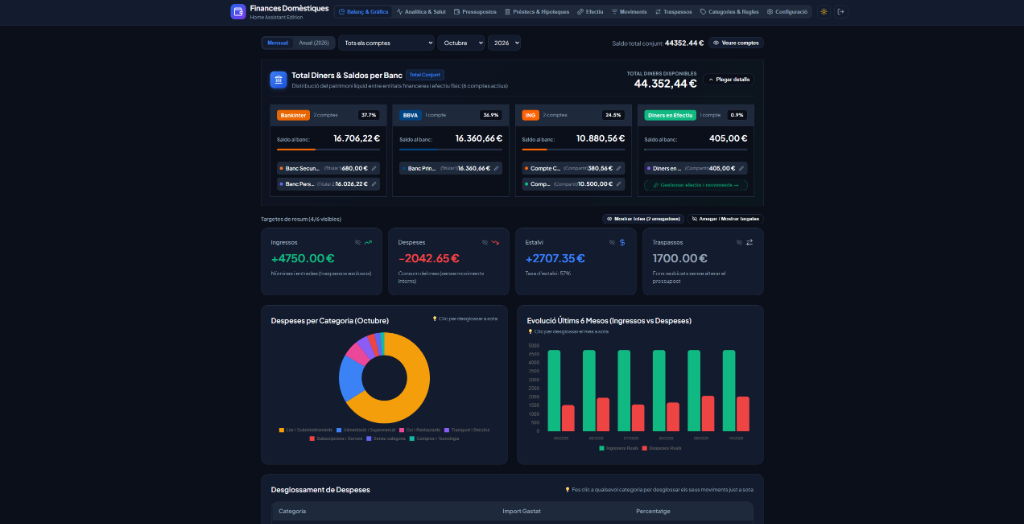Image resolution: width=1024 pixels, height=524 pixels.
Task: Click the last month's green income bar
Action: (x=729, y=391)
